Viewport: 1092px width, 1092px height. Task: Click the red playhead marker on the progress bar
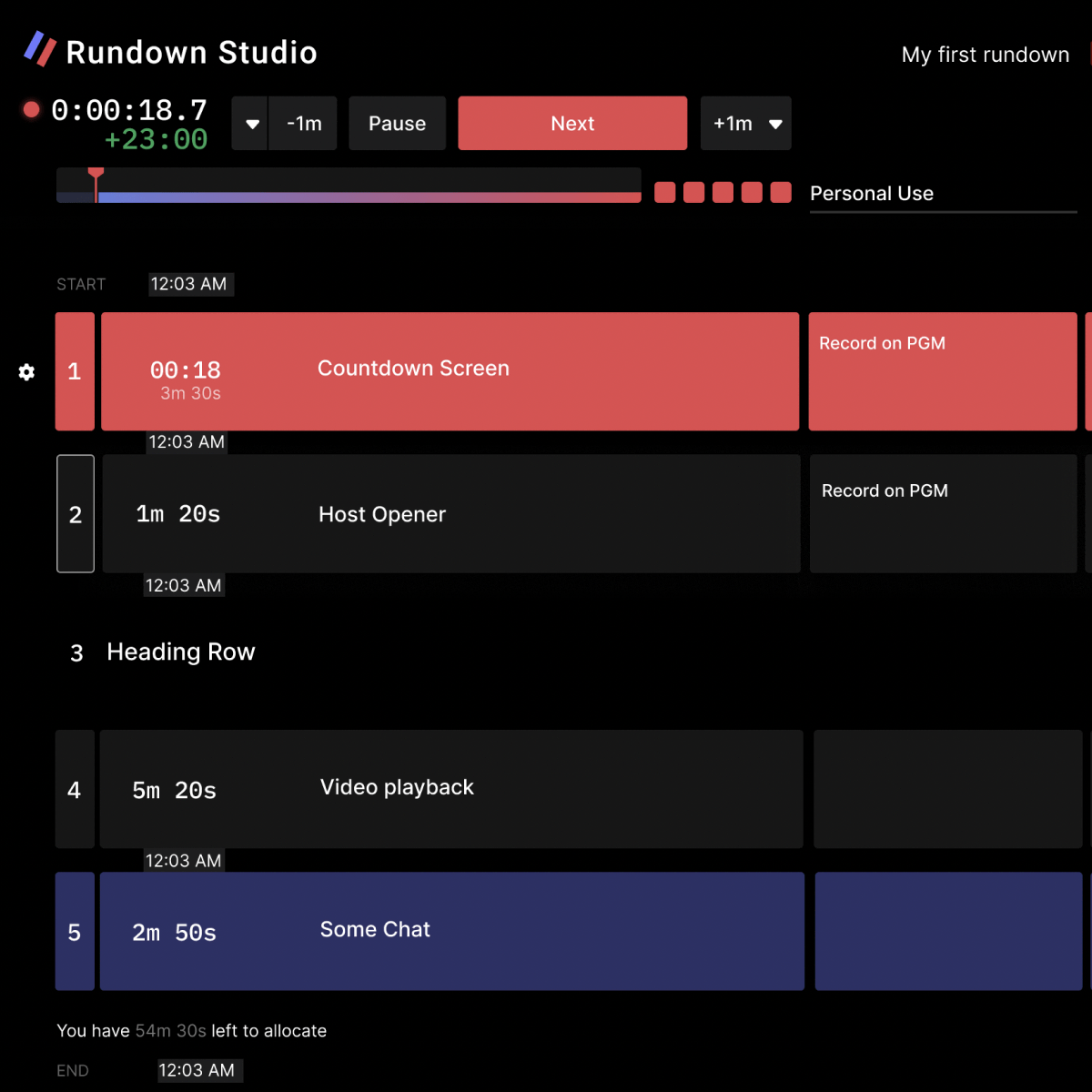pyautogui.click(x=96, y=175)
